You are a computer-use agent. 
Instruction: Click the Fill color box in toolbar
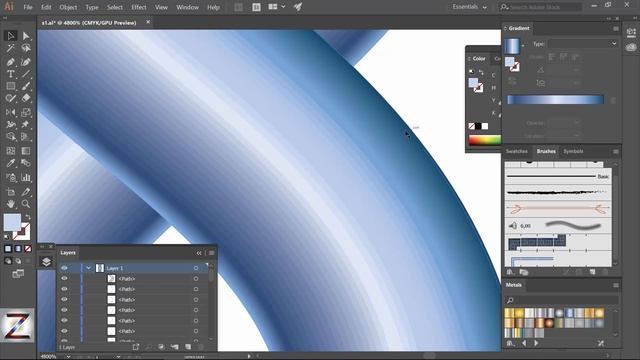[12, 222]
